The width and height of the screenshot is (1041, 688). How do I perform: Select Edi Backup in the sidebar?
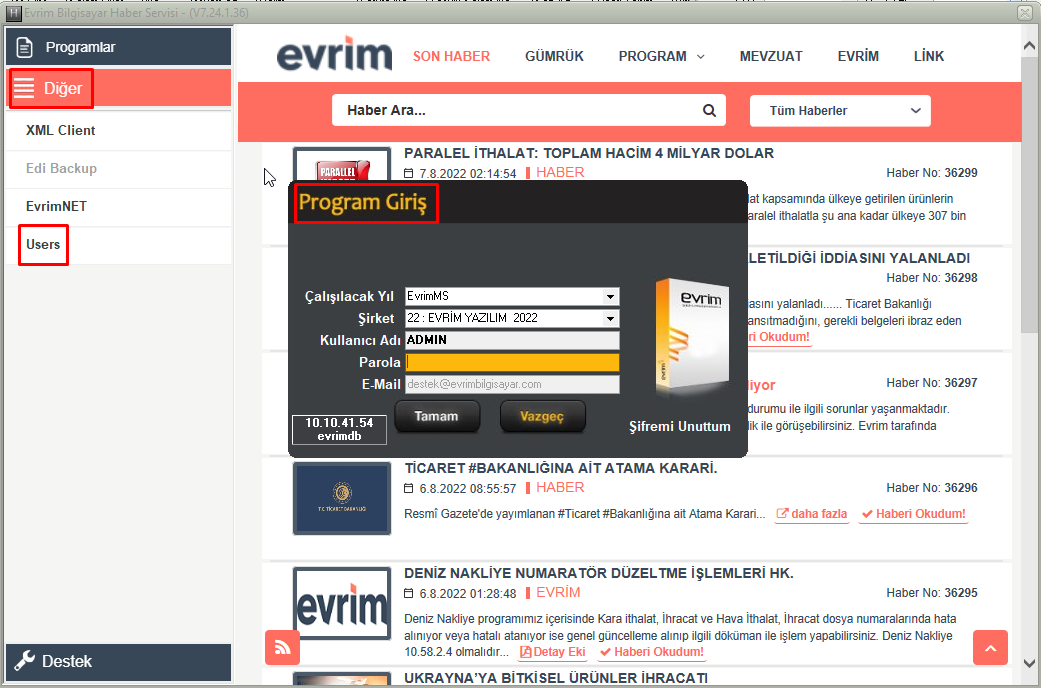[118, 169]
